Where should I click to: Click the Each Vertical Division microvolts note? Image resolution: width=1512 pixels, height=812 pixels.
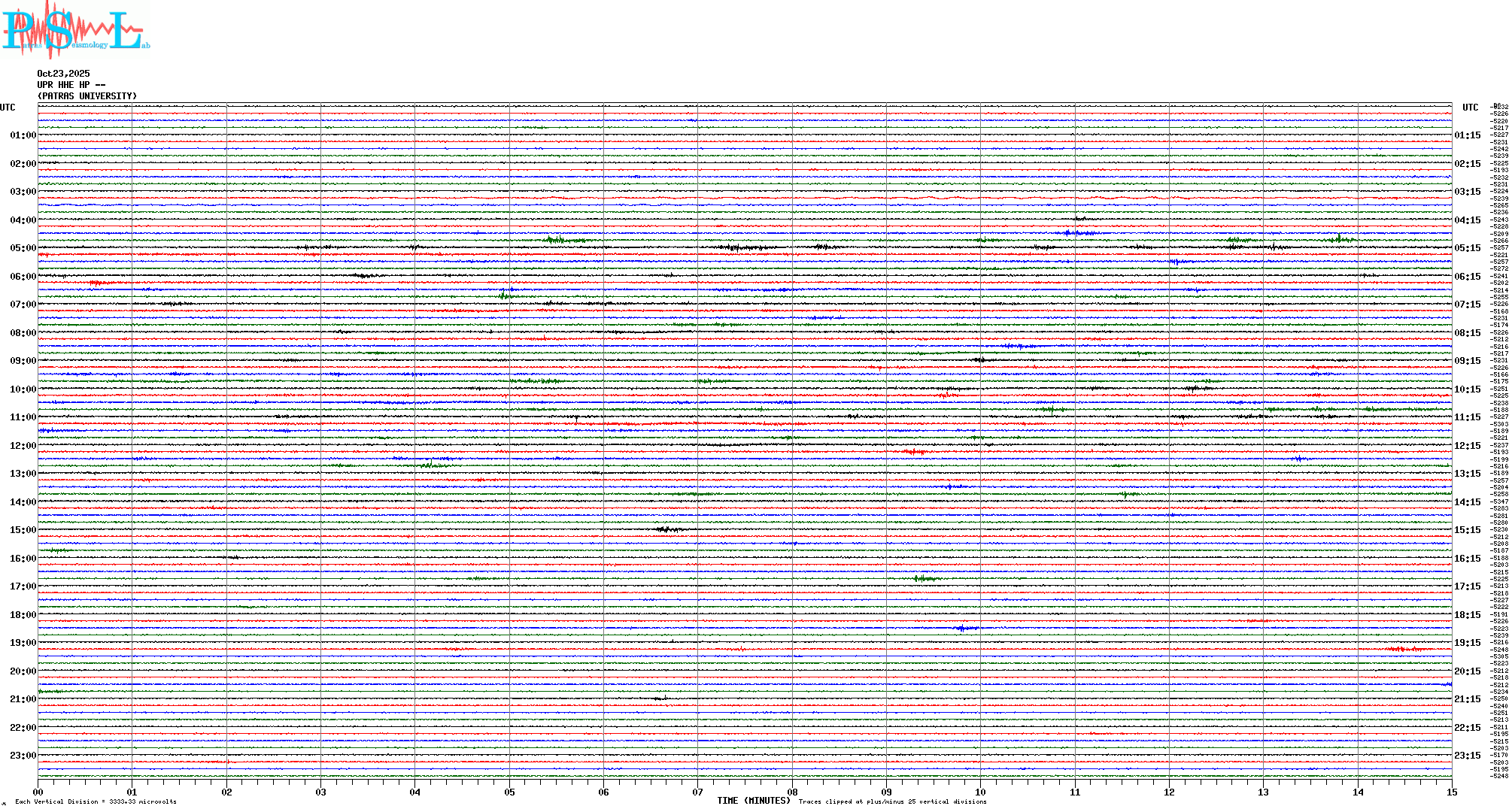[x=96, y=801]
